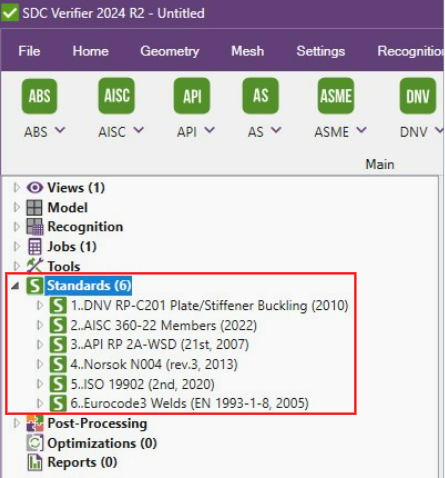The image size is (445, 478).
Task: Expand the Post-Processing tree node
Action: pyautogui.click(x=17, y=423)
